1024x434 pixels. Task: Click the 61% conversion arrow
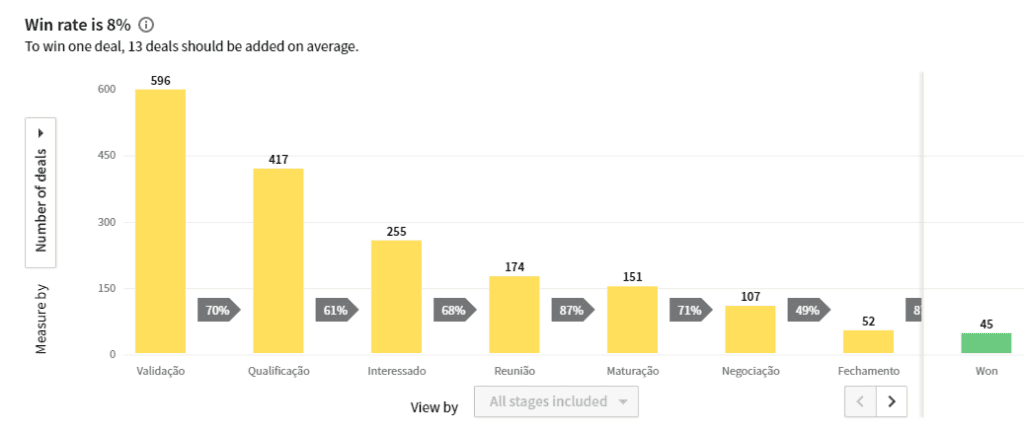(x=337, y=310)
